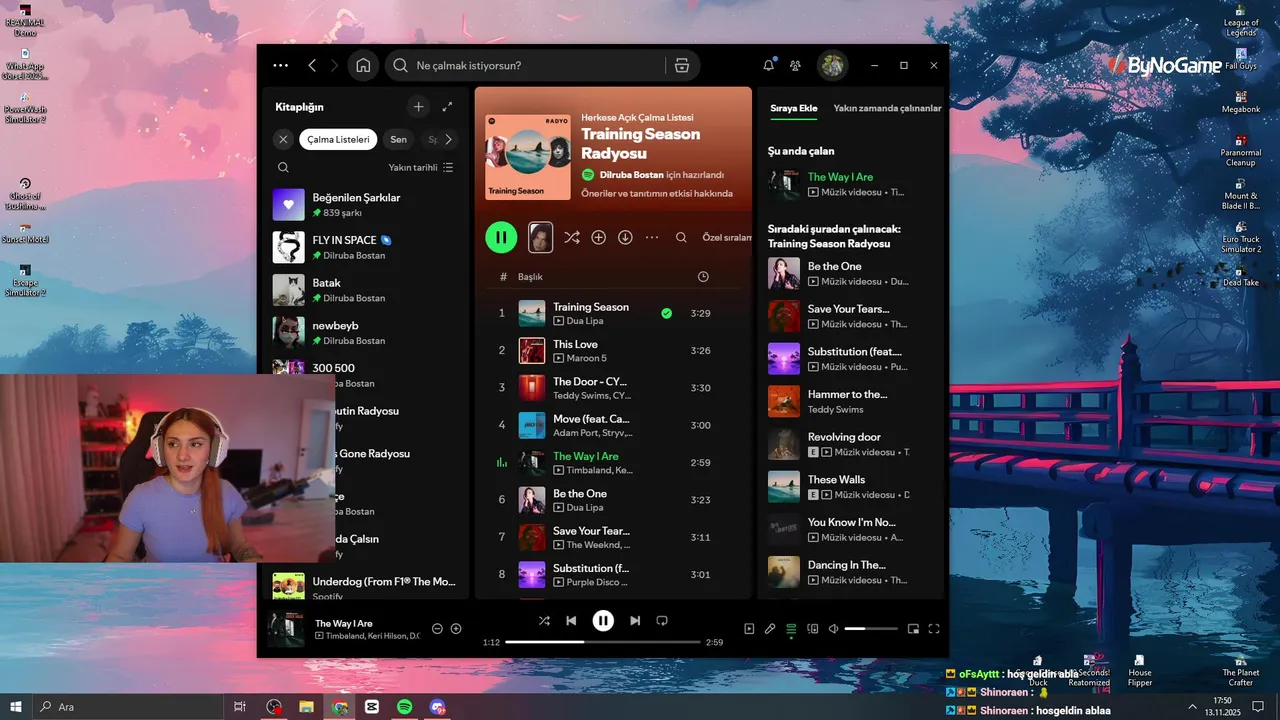Open the connect to a device icon

(813, 629)
